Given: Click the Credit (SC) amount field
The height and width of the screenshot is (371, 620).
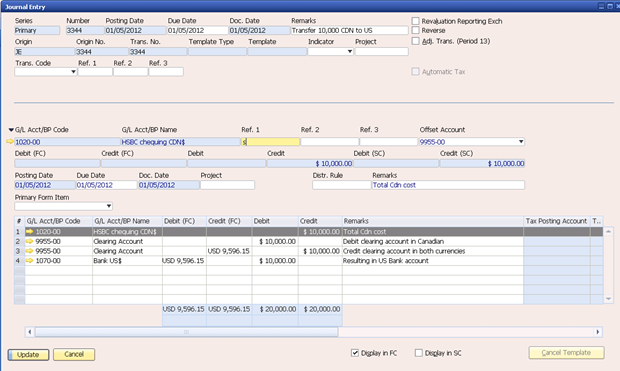Looking at the screenshot, I should pyautogui.click(x=482, y=163).
